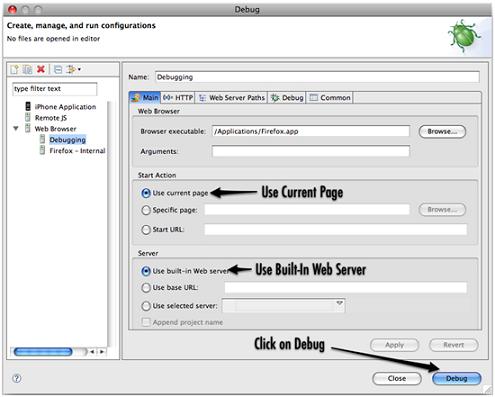Click the help question mark icon
The image size is (495, 397).
click(x=17, y=378)
